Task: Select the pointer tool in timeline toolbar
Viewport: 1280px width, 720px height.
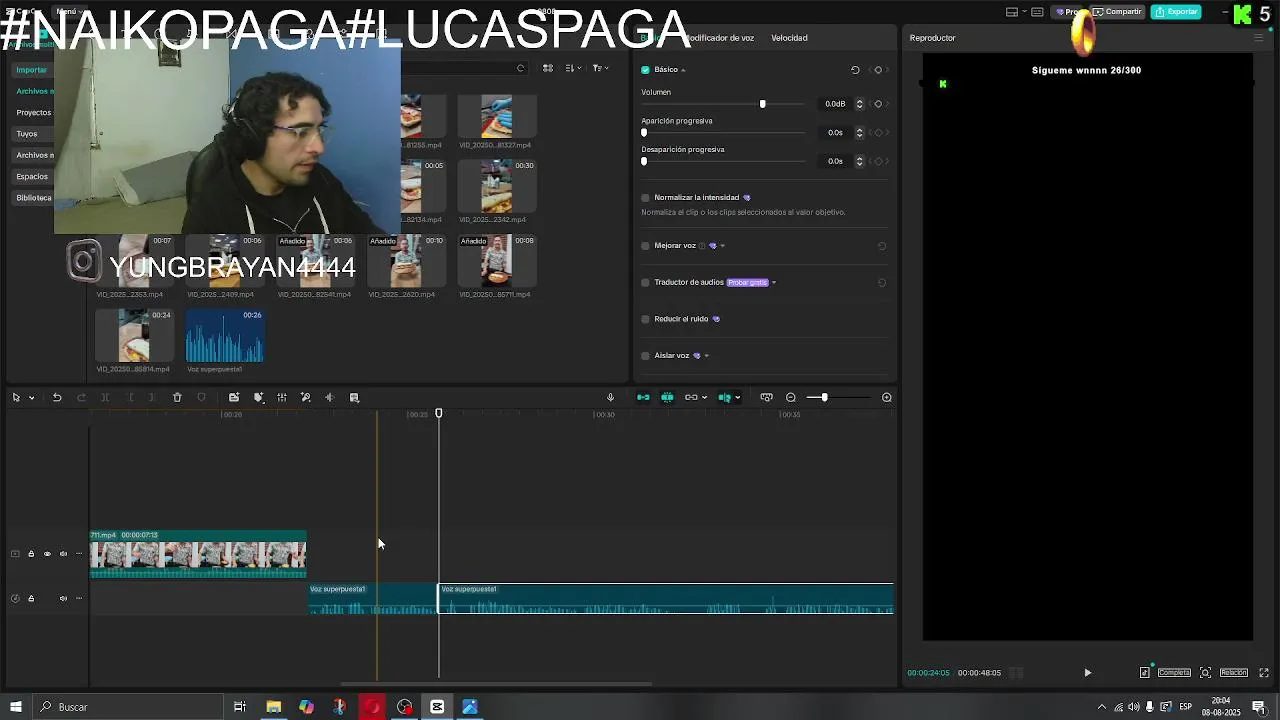Action: coord(16,398)
